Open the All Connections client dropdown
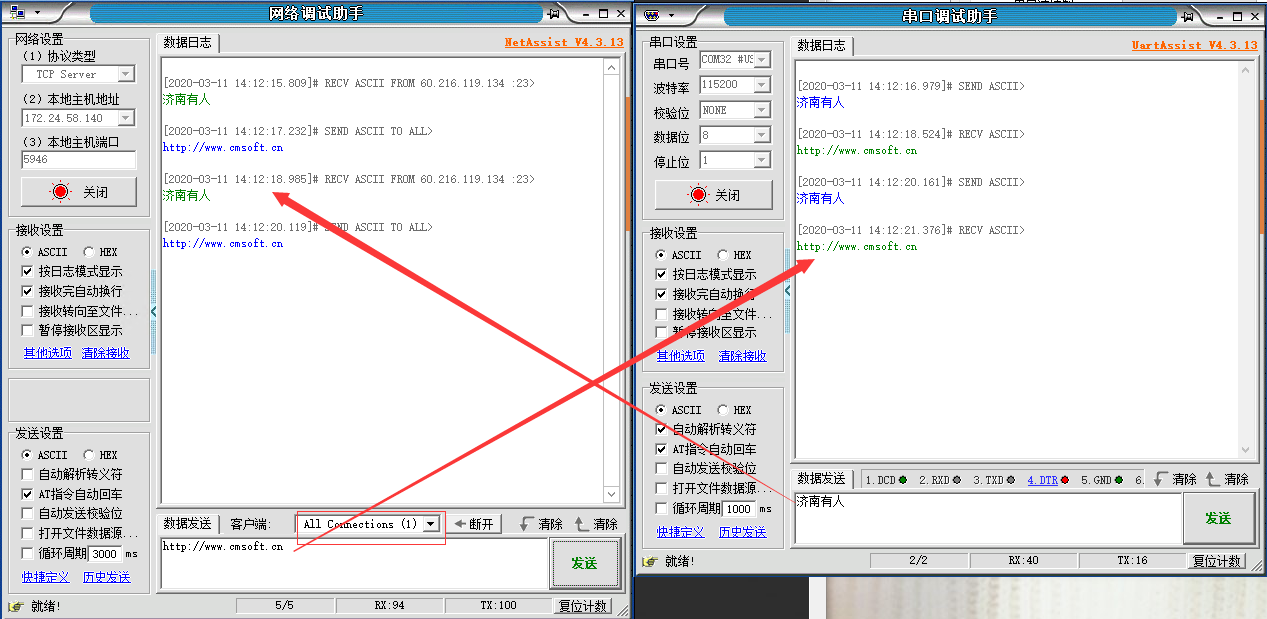Screen dimensions: 1267x619 (x=431, y=524)
